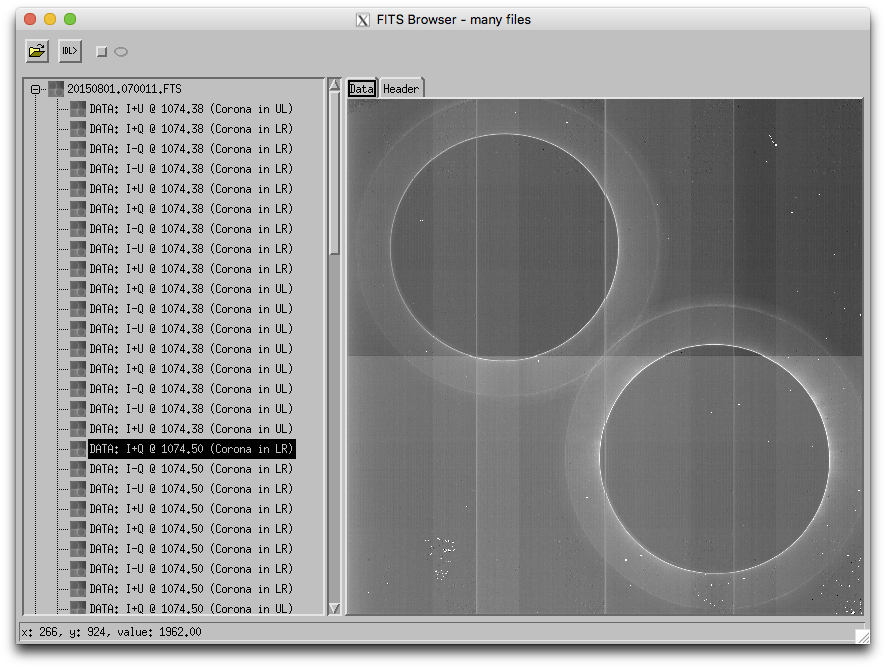886x668 pixels.
Task: Click the status bar showing pixel coordinates
Action: (x=110, y=631)
